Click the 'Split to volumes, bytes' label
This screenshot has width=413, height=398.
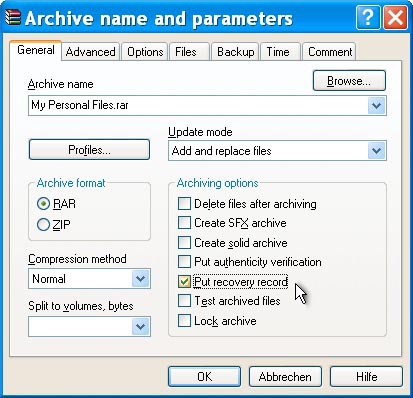click(x=81, y=306)
